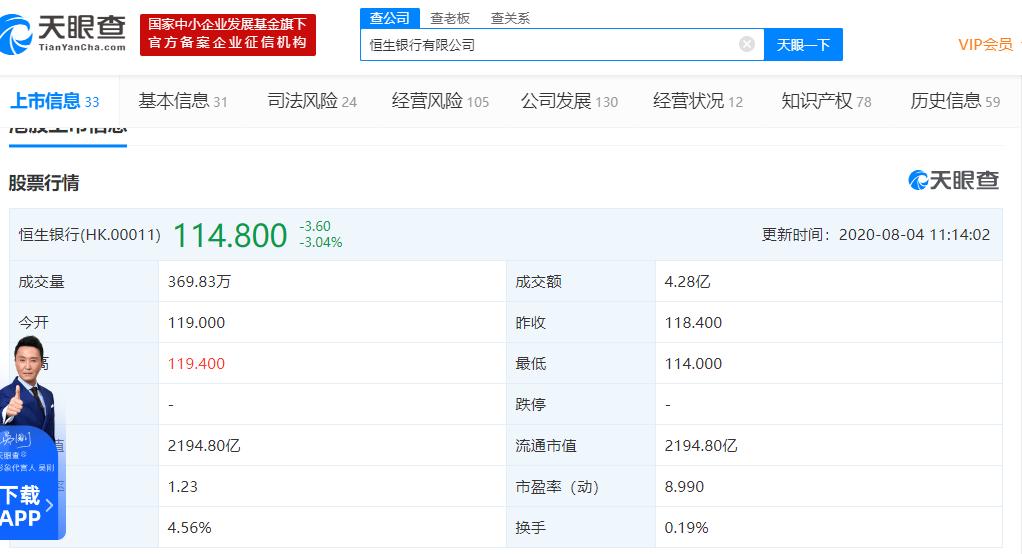This screenshot has width=1022, height=554.
Task: Open the TianYanCha logo homepage
Action: [63, 34]
